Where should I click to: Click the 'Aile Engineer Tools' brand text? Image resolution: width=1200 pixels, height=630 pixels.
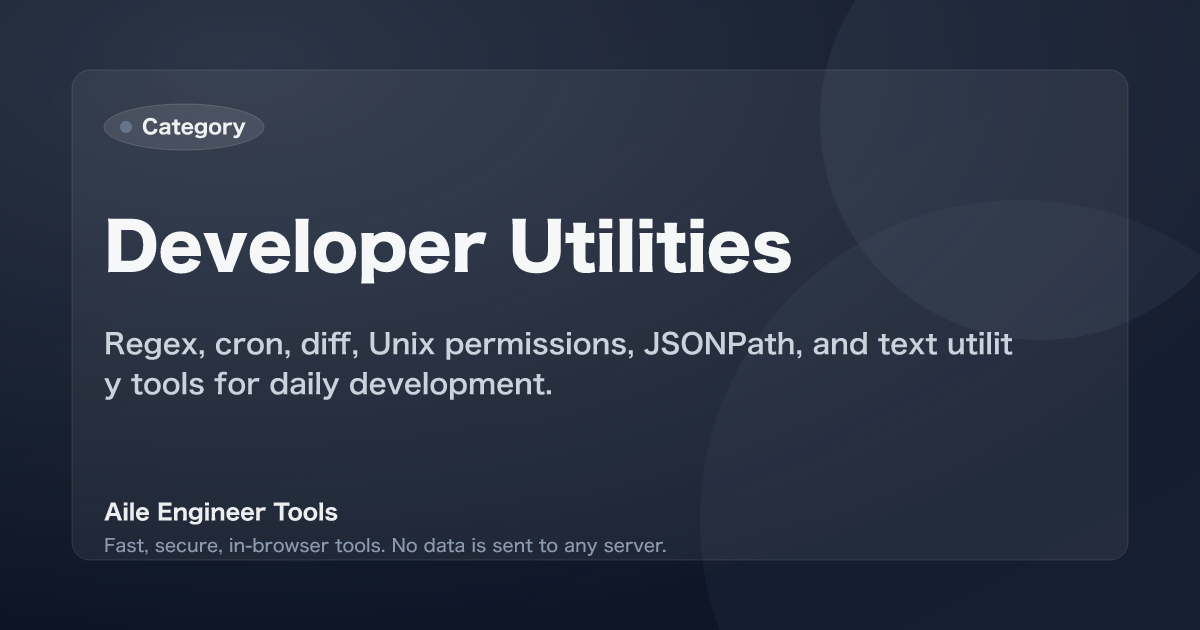(221, 512)
